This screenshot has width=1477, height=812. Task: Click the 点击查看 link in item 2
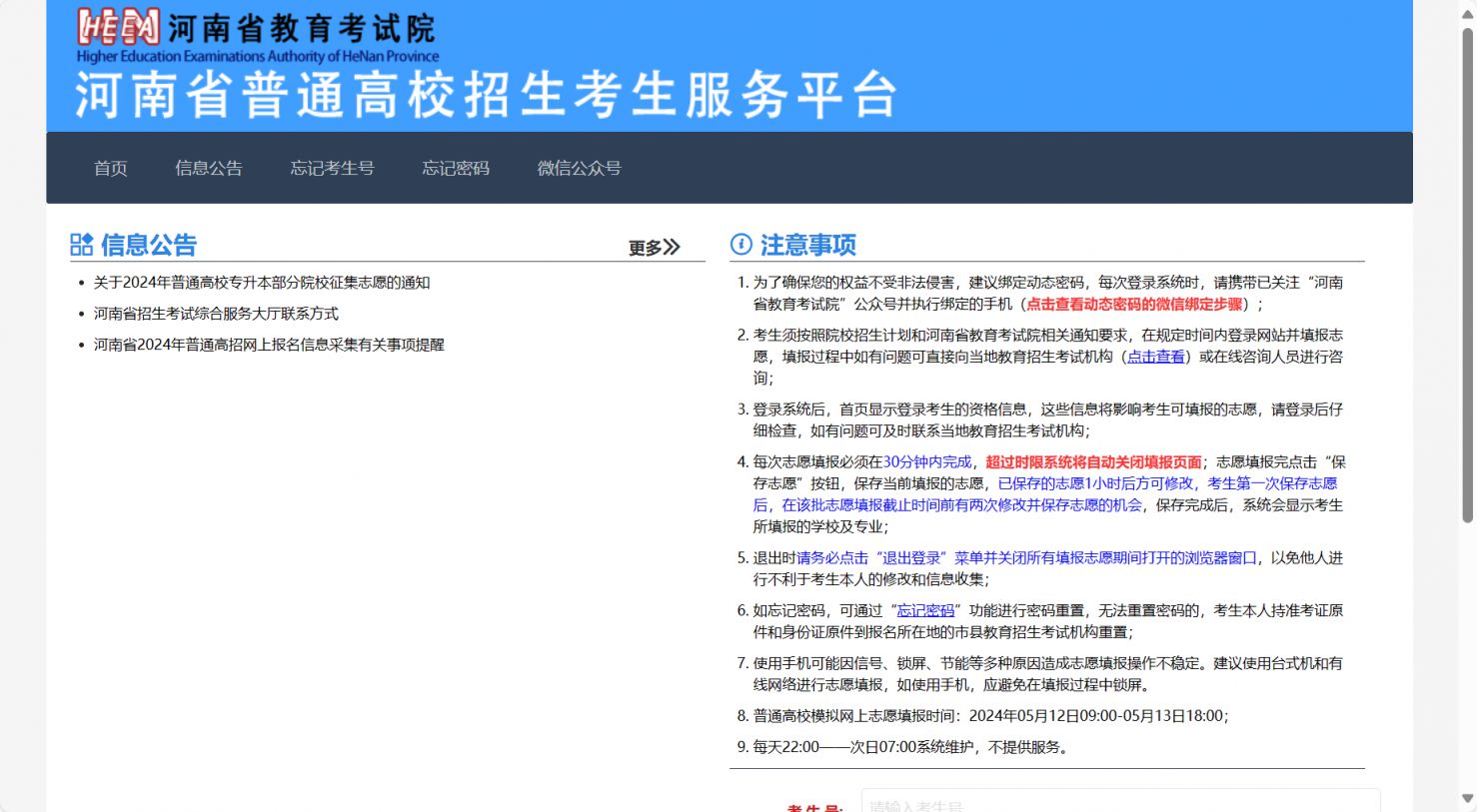pyautogui.click(x=1155, y=357)
